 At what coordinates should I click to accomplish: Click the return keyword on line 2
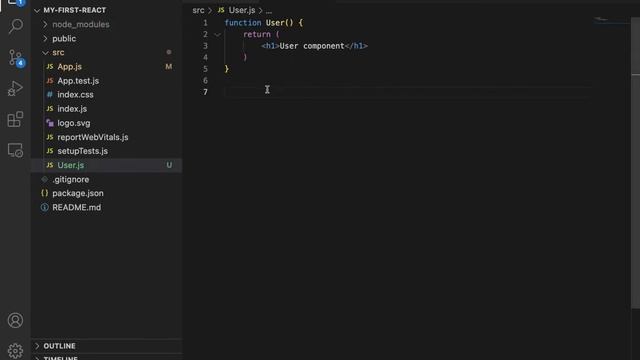tap(257, 35)
